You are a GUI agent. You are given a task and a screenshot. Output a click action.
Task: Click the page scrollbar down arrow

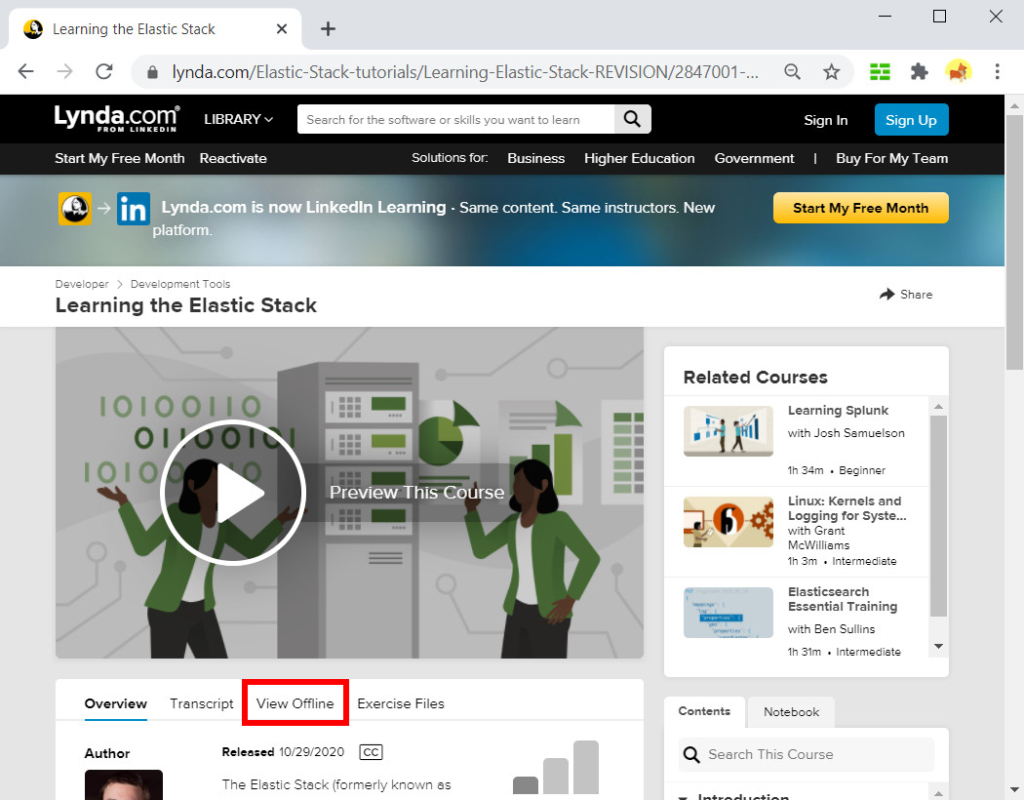coord(1014,790)
